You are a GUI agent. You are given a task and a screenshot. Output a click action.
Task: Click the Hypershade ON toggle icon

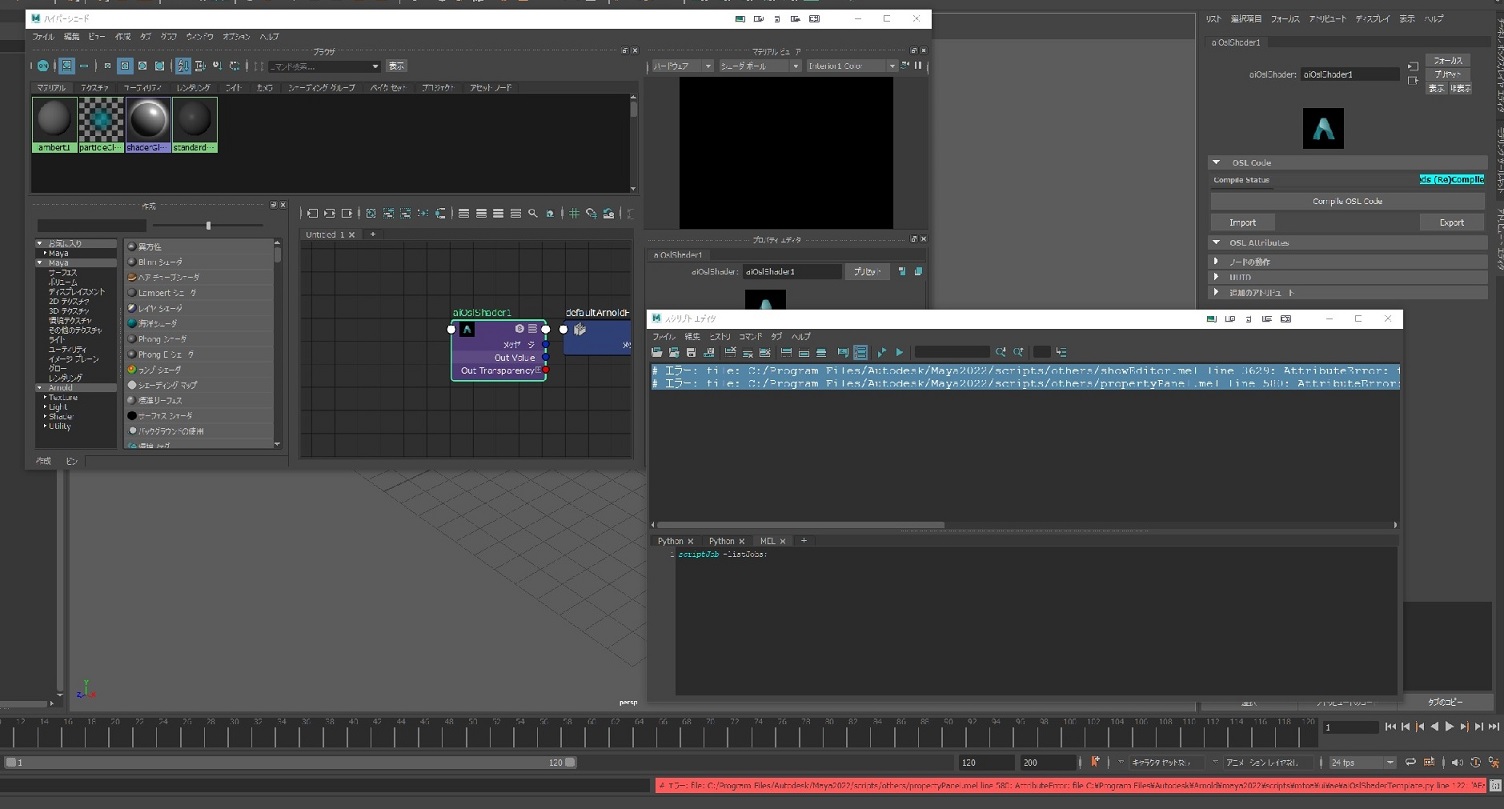tap(43, 66)
